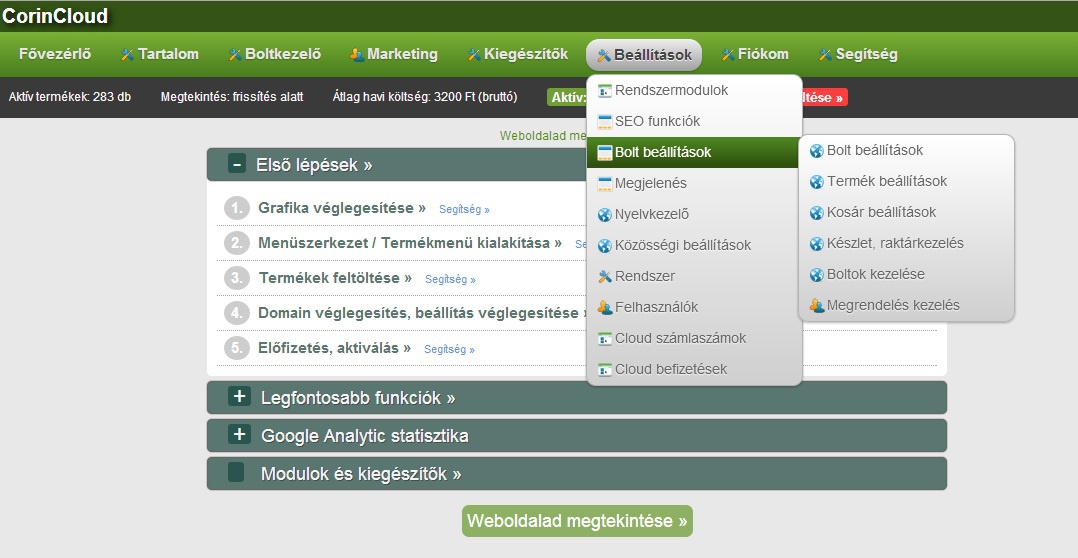Click the Rendszermodulok chart icon

(604, 91)
